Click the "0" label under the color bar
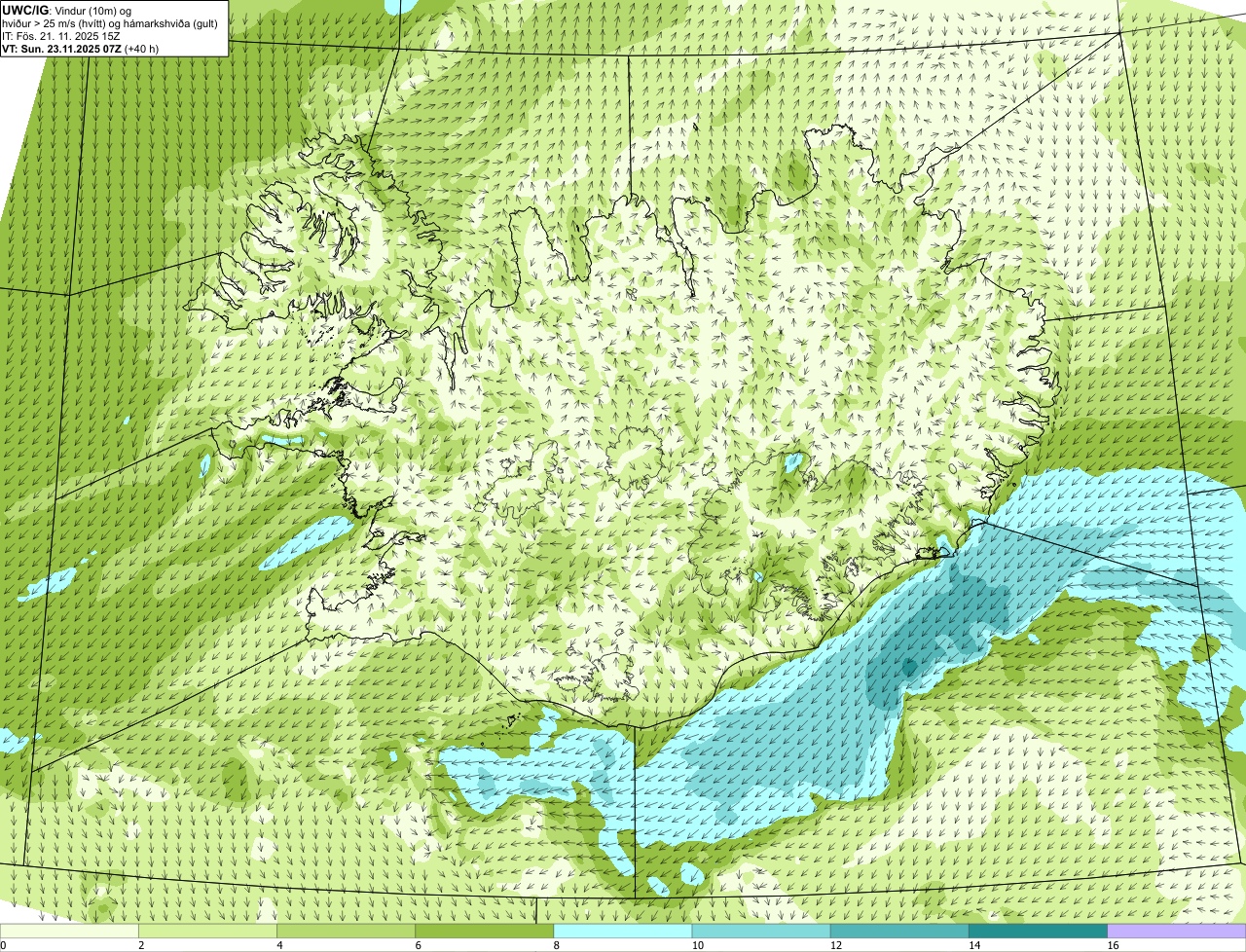The width and height of the screenshot is (1246, 952). pyautogui.click(x=4, y=945)
